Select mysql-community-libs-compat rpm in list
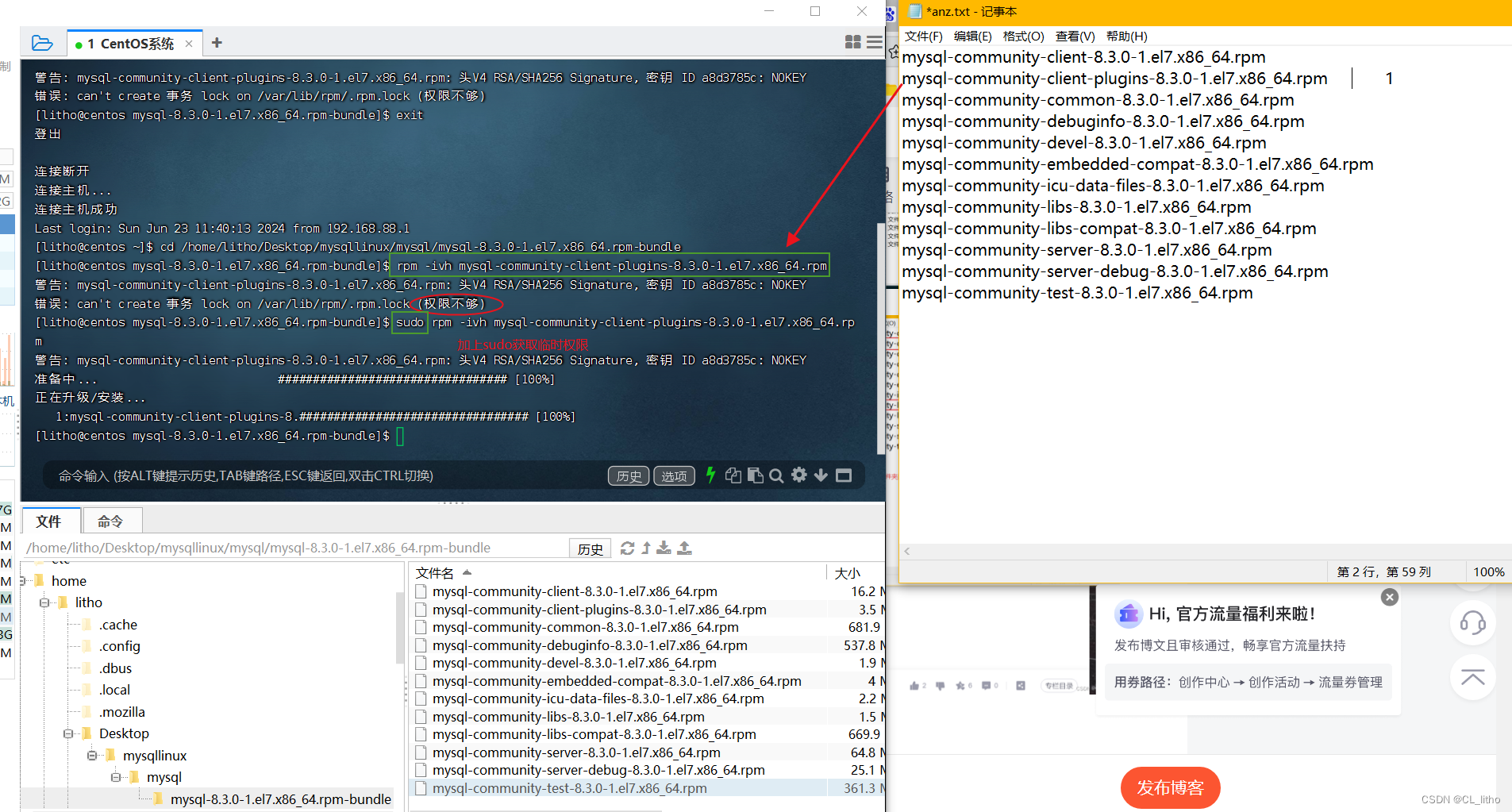The height and width of the screenshot is (812, 1512). (x=594, y=734)
